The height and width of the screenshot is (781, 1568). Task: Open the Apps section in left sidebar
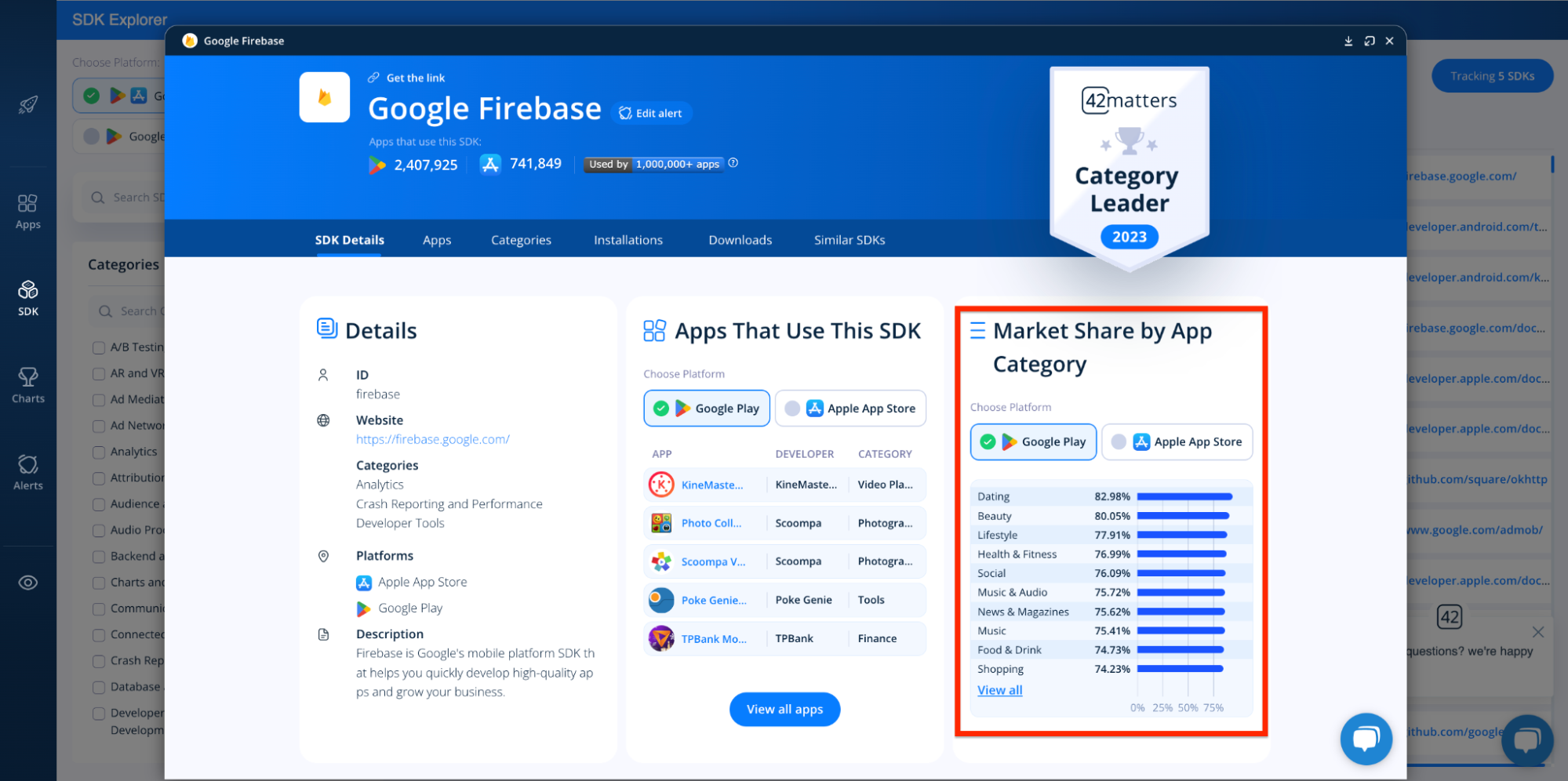[x=27, y=212]
